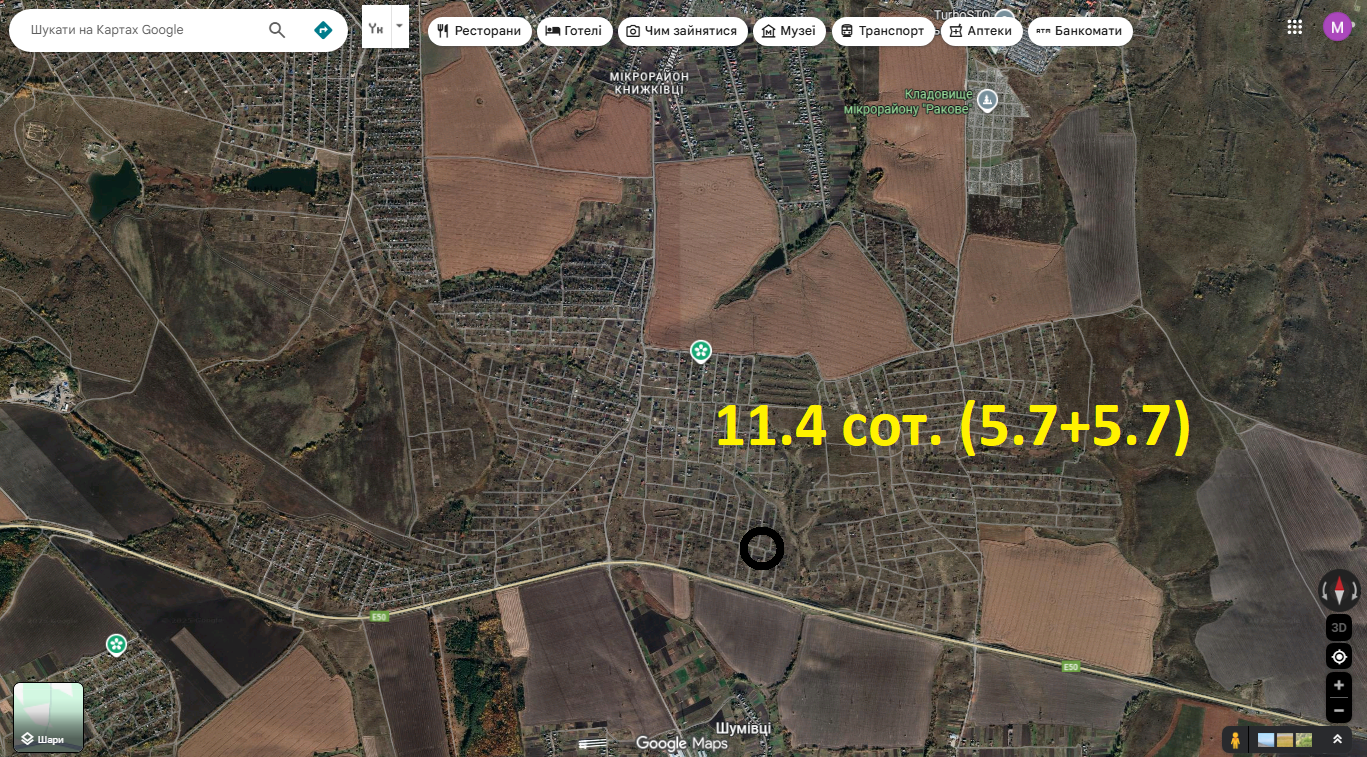Click the Кладовище мікрорайону Ракове marker
This screenshot has width=1367, height=757.
click(988, 99)
